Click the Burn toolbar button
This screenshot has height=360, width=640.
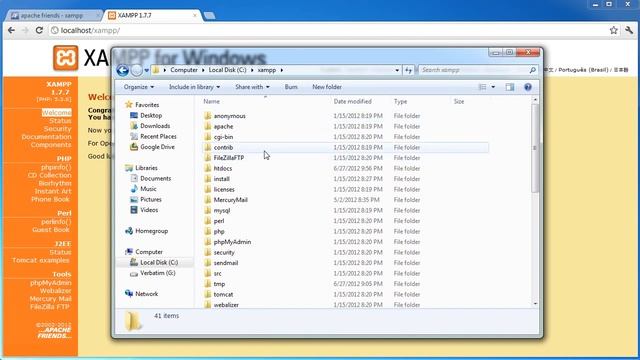[x=291, y=87]
